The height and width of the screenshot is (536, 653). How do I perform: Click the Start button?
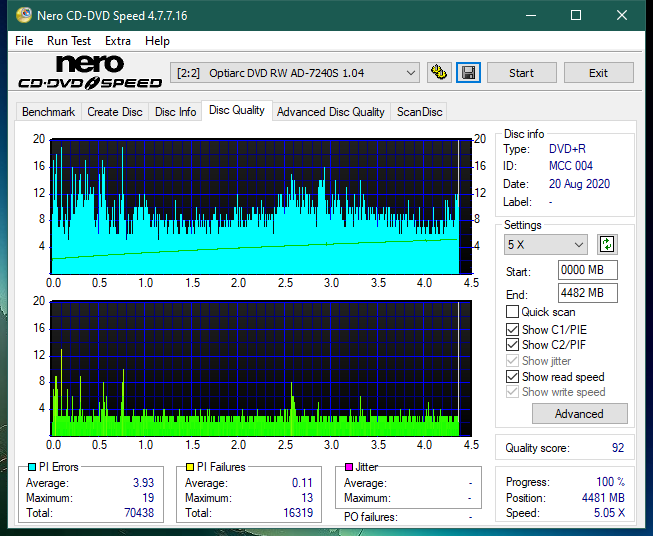coord(521,73)
